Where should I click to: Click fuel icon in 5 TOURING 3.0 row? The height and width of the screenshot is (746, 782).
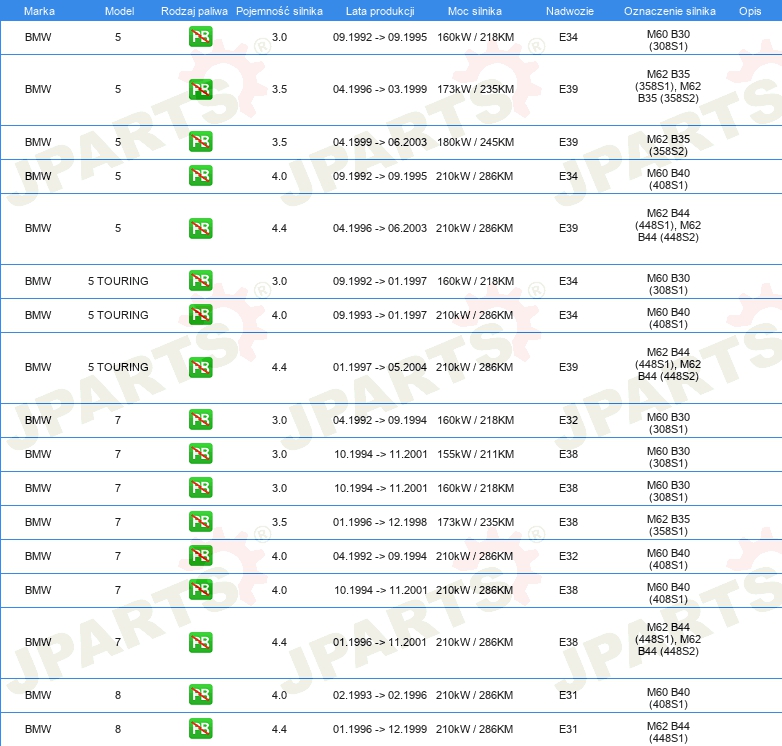(x=200, y=281)
